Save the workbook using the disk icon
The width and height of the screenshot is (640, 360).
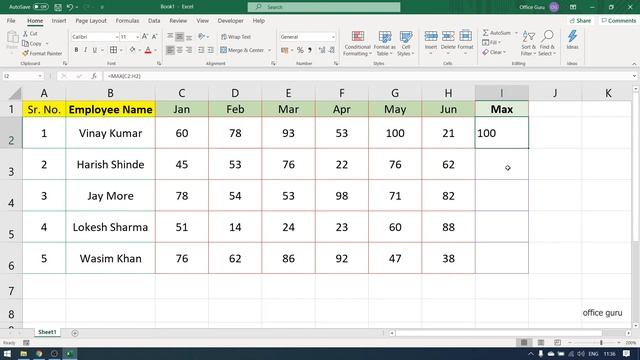58,7
